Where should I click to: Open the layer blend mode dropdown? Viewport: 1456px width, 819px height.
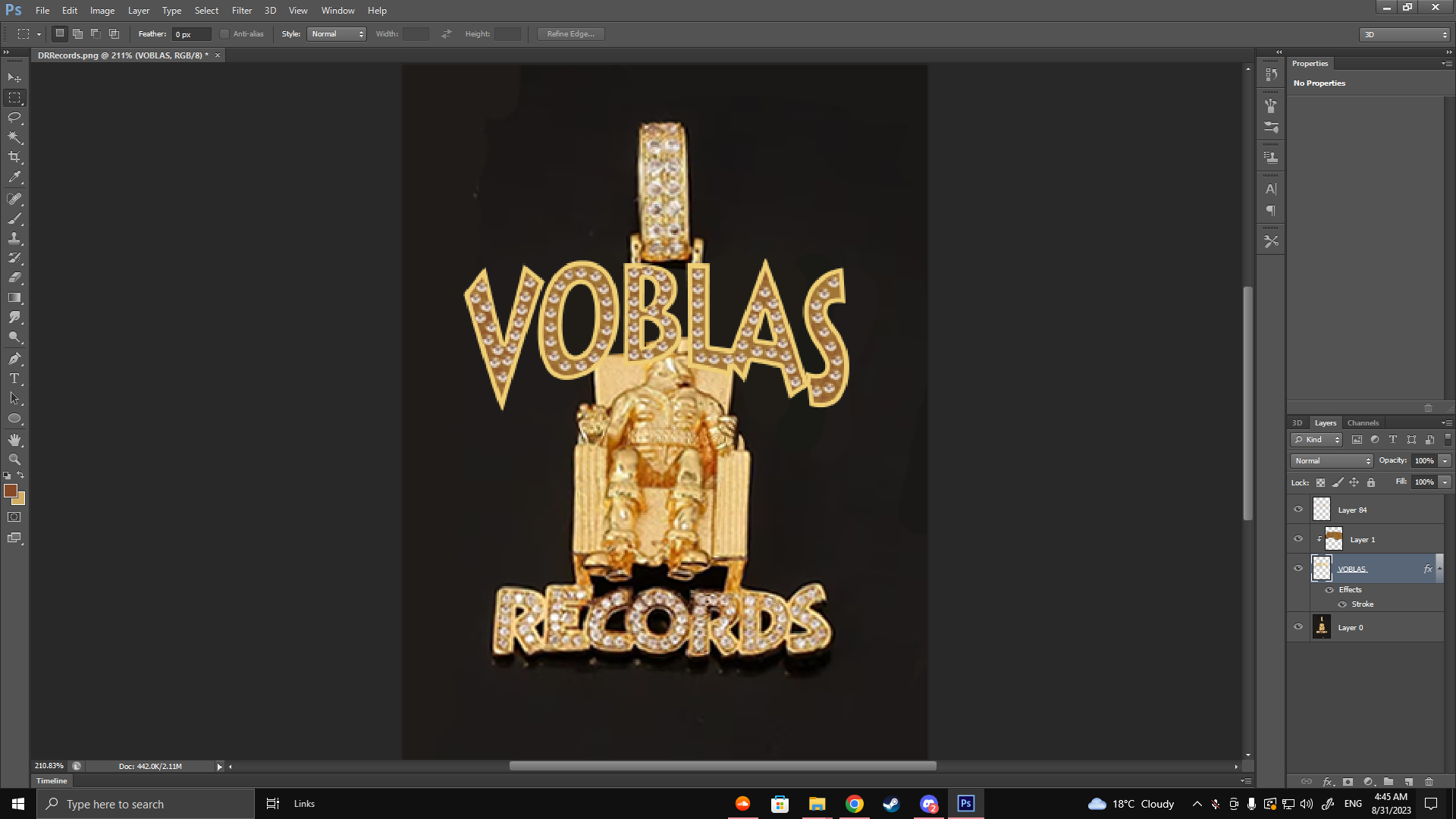1332,461
